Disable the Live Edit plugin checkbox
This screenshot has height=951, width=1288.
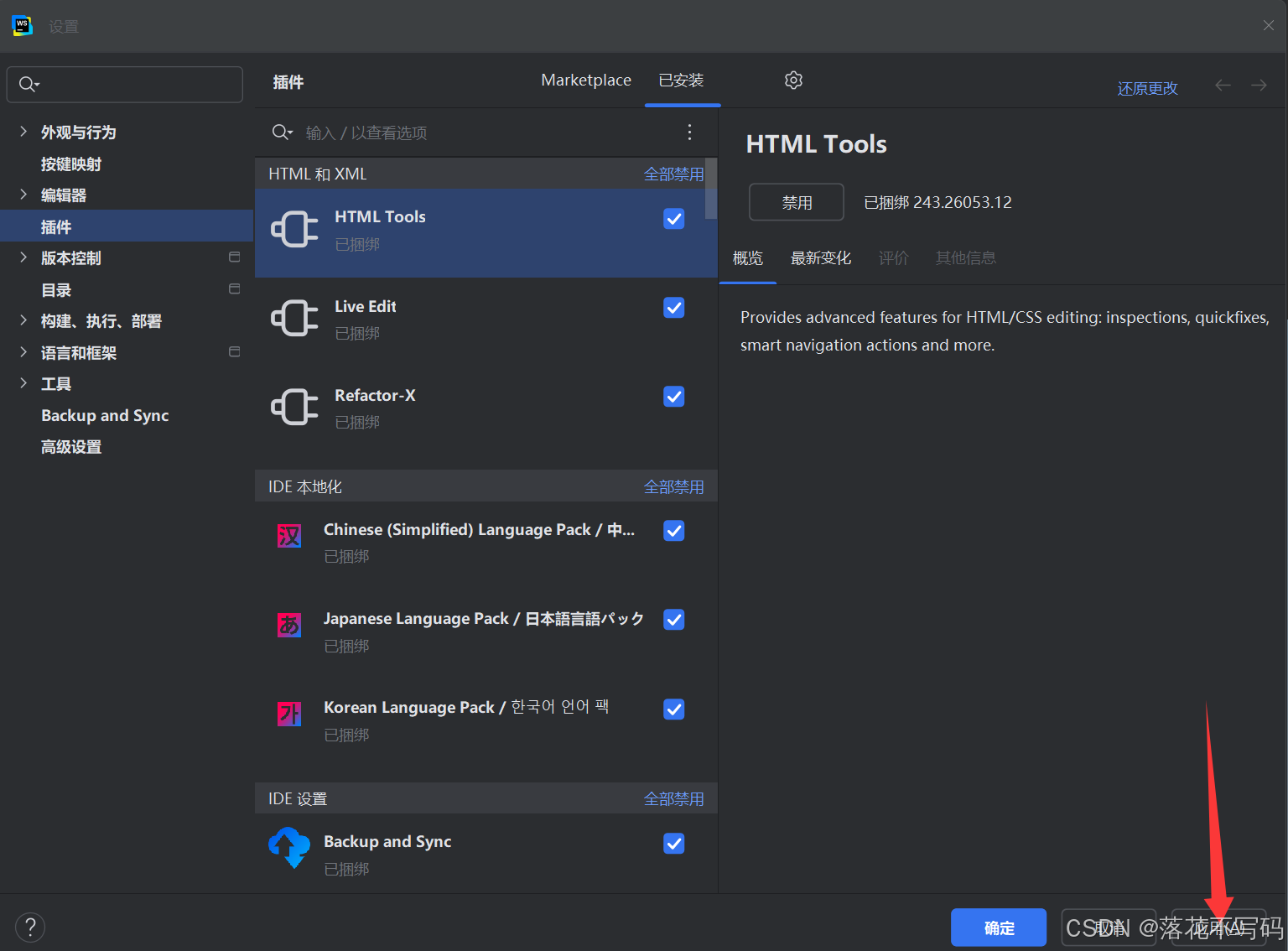673,307
